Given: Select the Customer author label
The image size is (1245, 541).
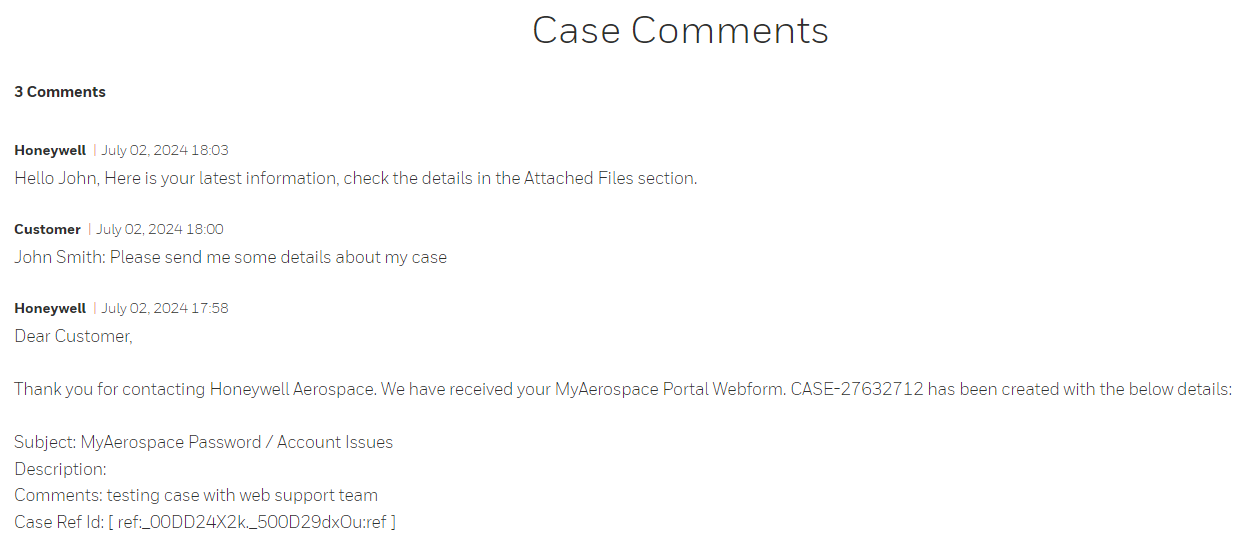Looking at the screenshot, I should click(x=47, y=229).
